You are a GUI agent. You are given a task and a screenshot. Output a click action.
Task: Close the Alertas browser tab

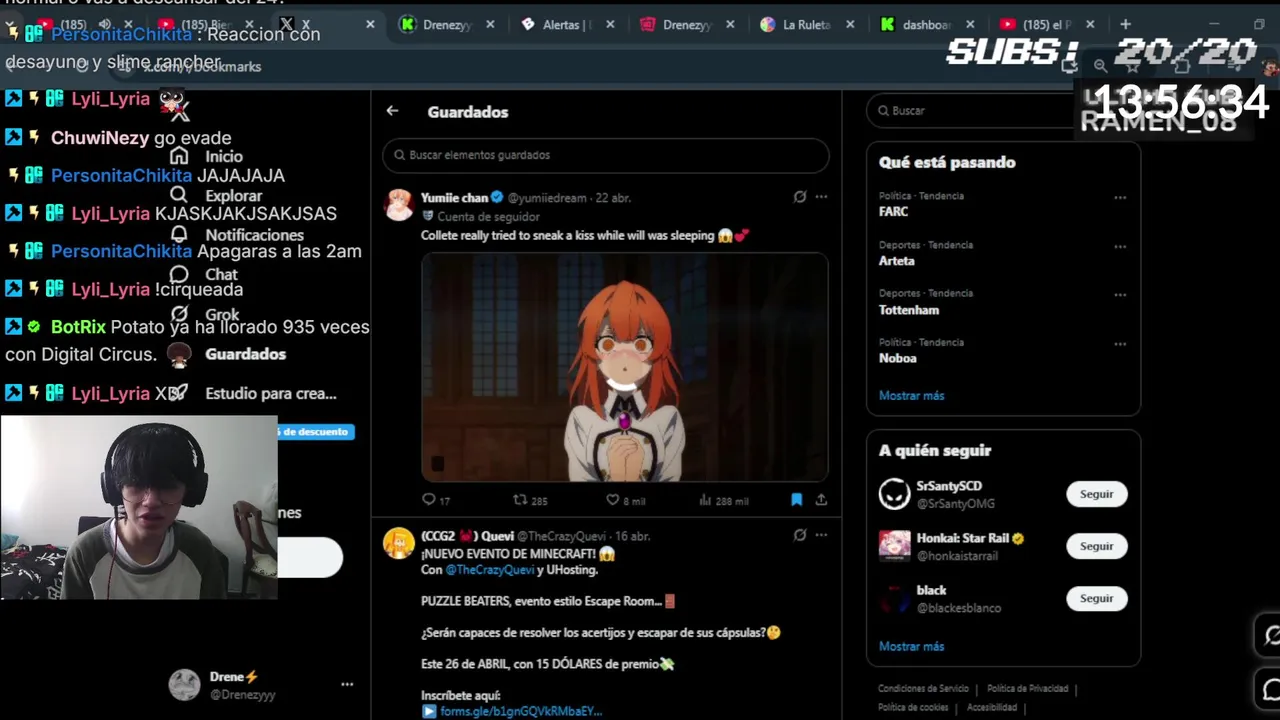[x=610, y=24]
